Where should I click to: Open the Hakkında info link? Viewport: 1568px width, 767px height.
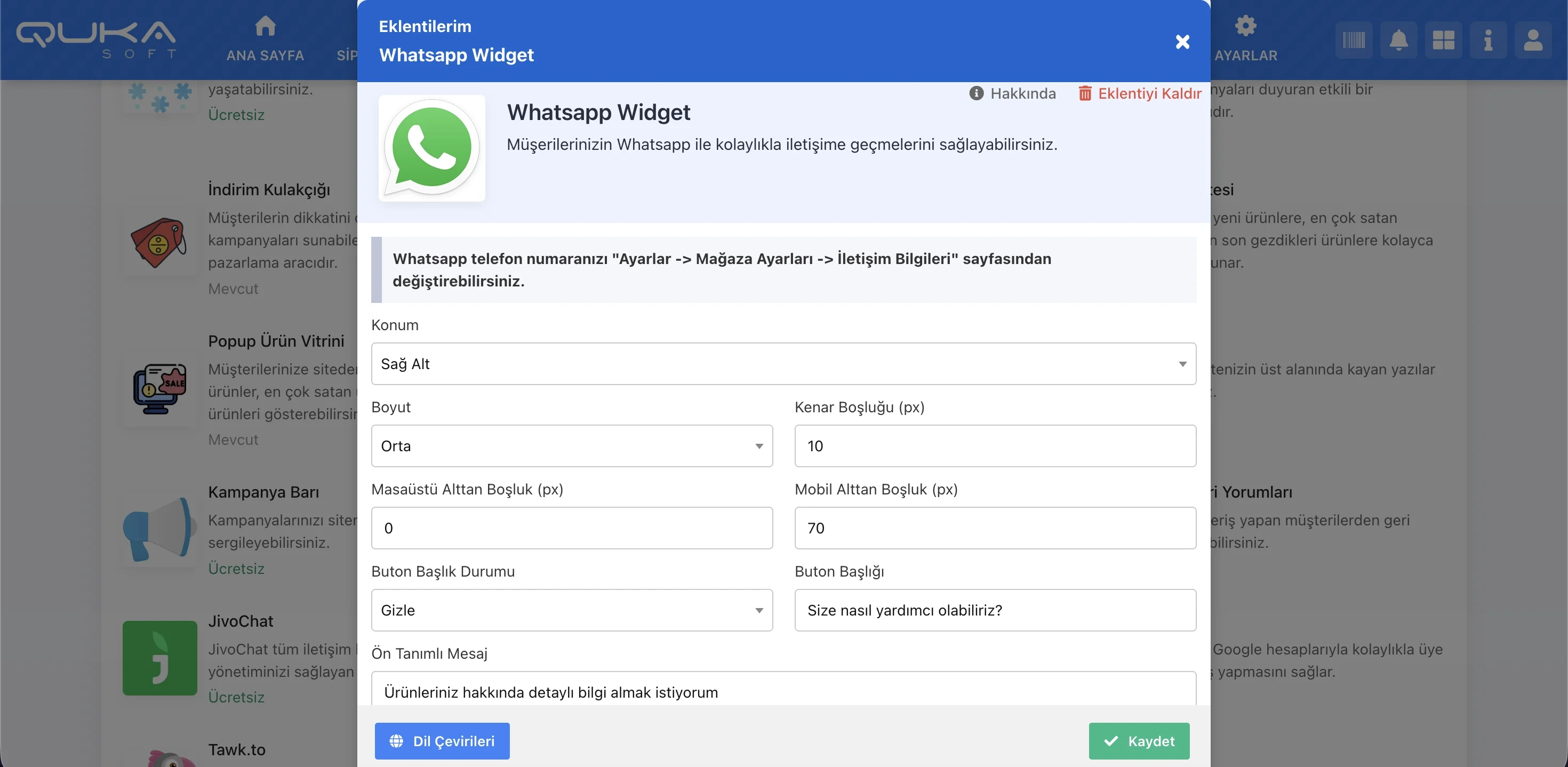pos(1013,93)
